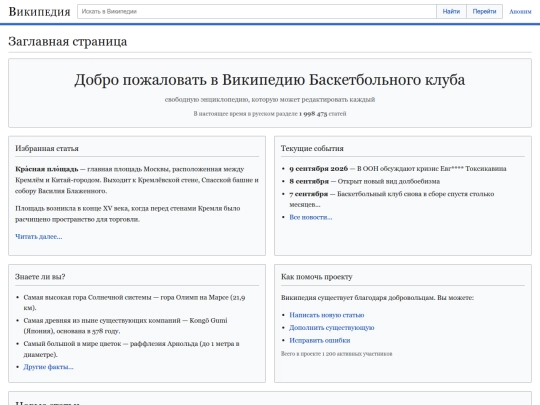
Task: Click 'Википедия существует благодаря добровольцам' text
Action: click(x=377, y=298)
